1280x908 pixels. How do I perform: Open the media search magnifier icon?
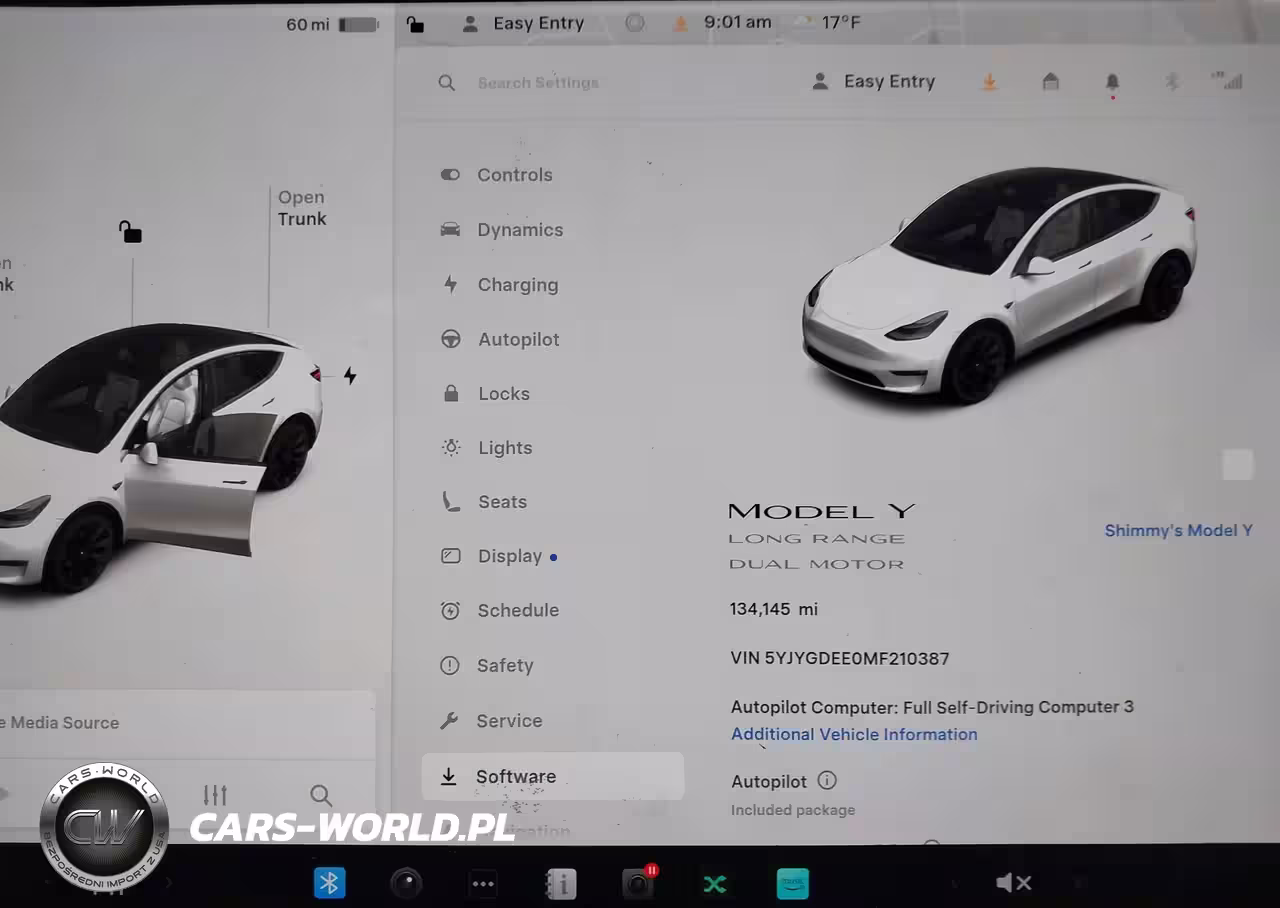(321, 795)
